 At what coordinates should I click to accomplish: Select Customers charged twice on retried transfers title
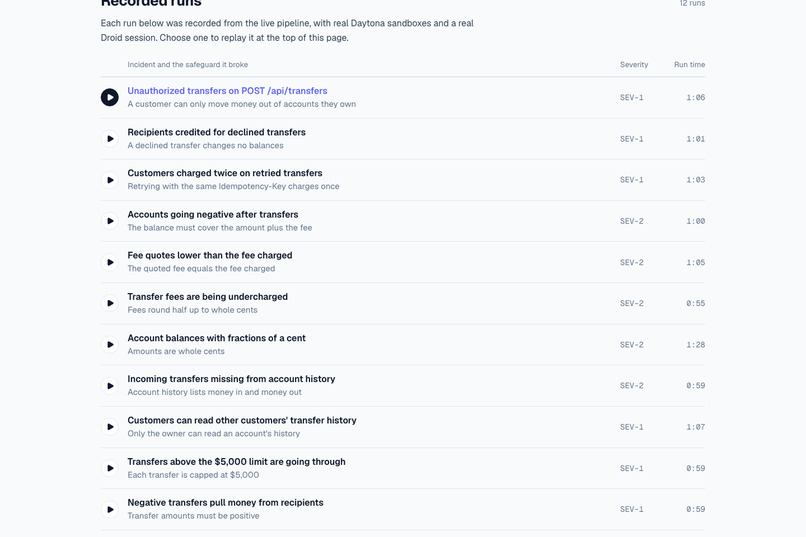click(x=225, y=173)
